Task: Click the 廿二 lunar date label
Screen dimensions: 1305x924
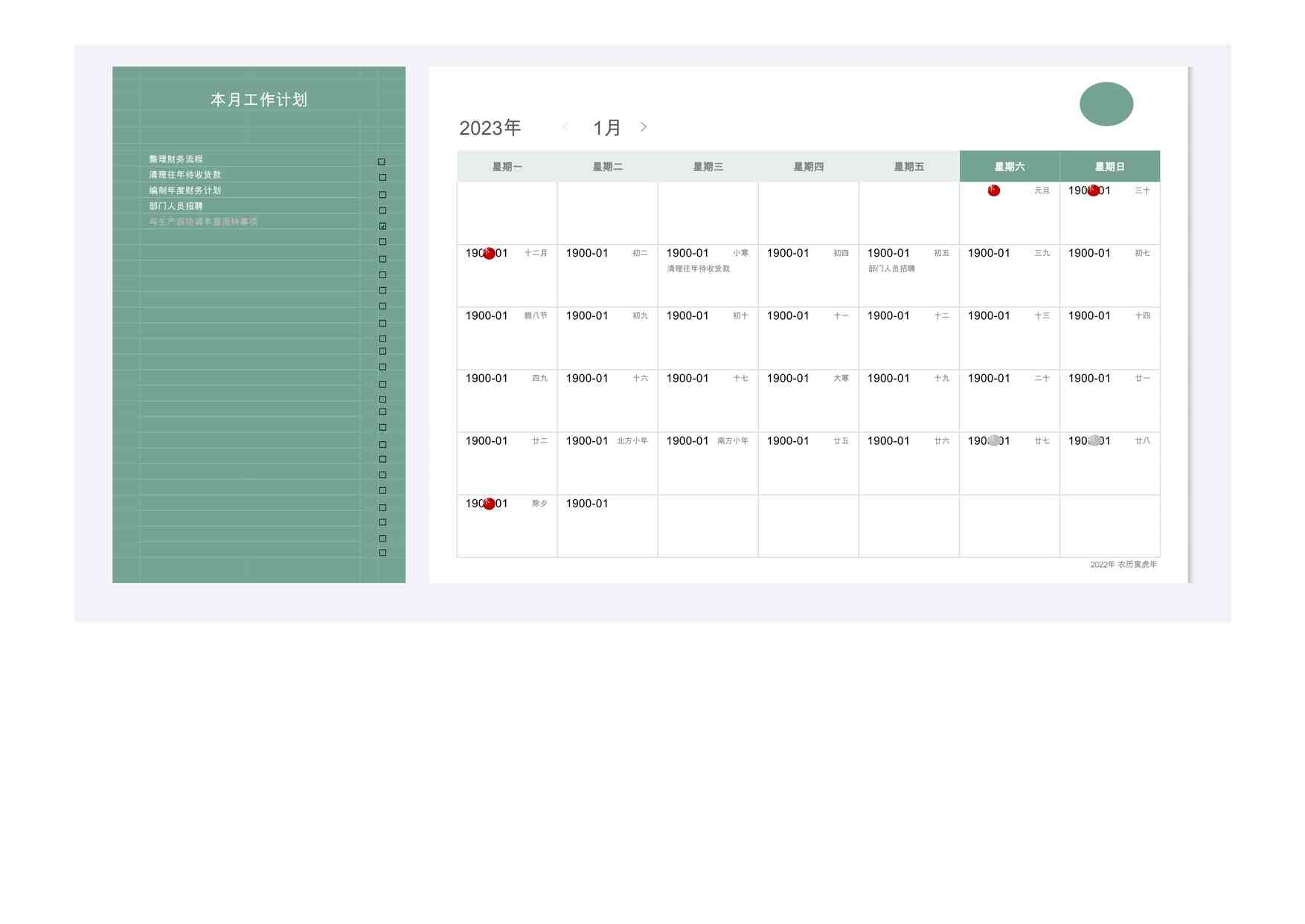Action: 539,440
